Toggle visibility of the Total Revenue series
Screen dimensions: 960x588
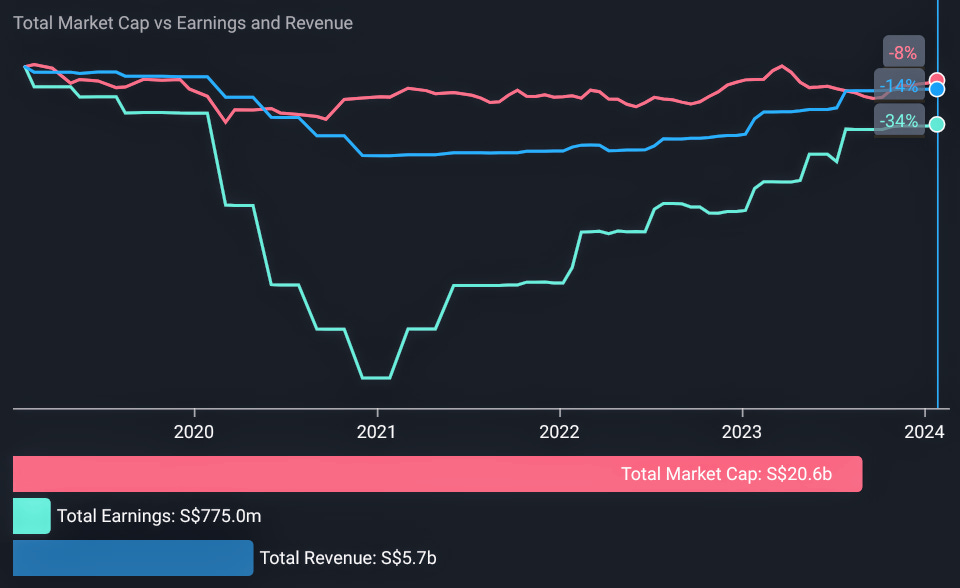coord(133,558)
